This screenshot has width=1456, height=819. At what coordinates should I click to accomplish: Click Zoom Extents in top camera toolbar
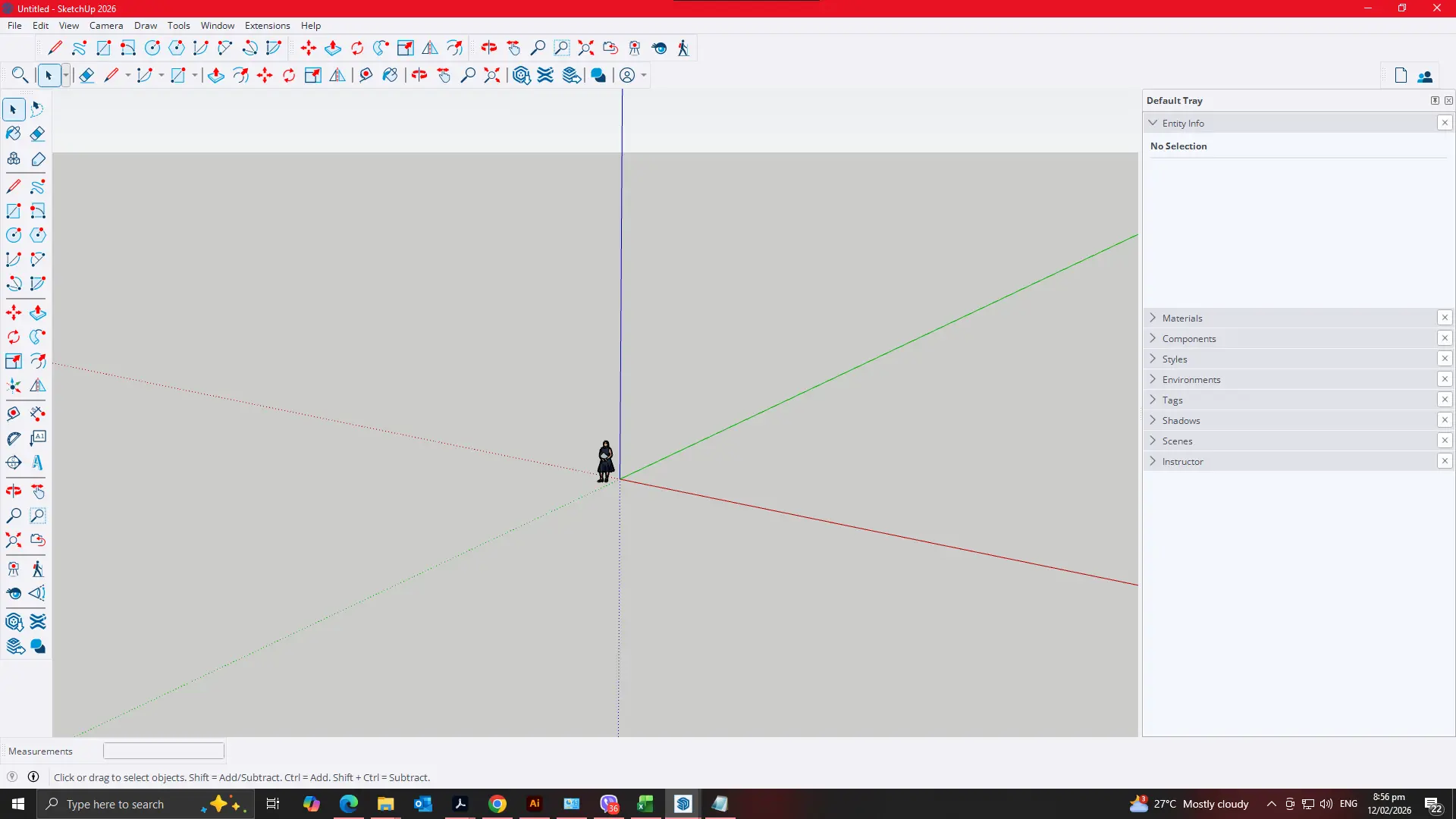pyautogui.click(x=586, y=48)
